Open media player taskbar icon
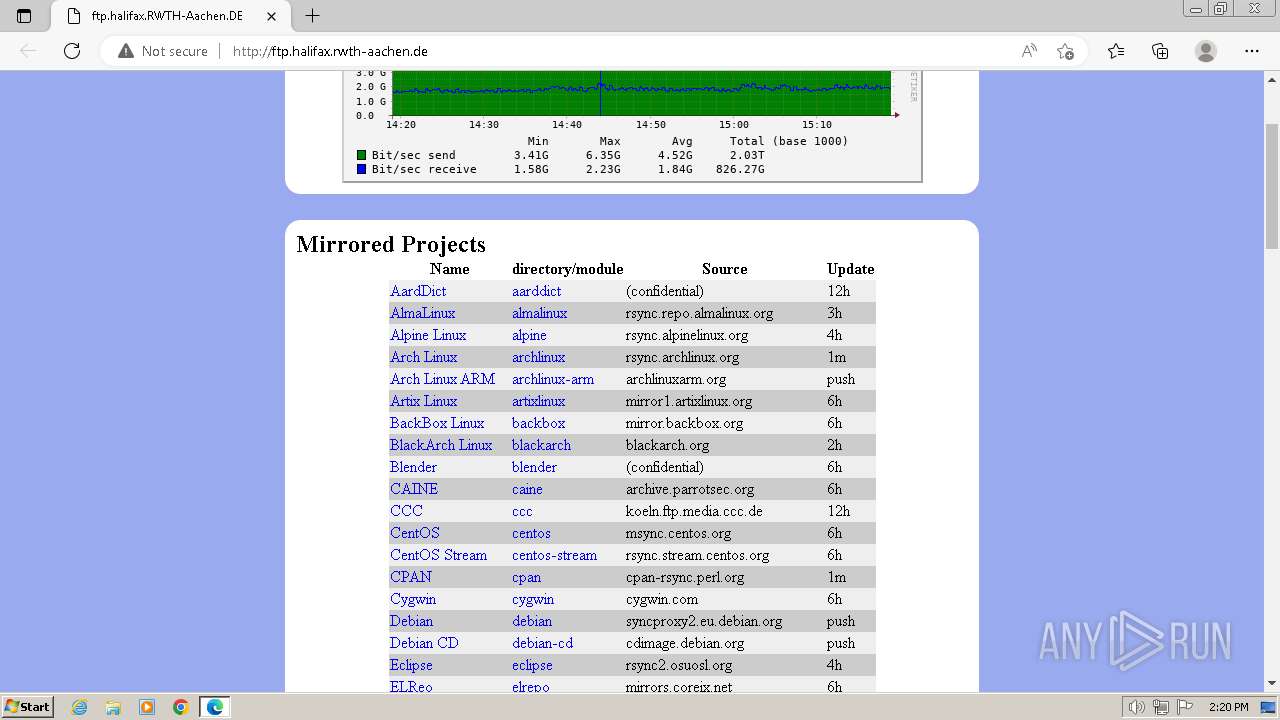Screen dimensions: 1280x720 147,707
